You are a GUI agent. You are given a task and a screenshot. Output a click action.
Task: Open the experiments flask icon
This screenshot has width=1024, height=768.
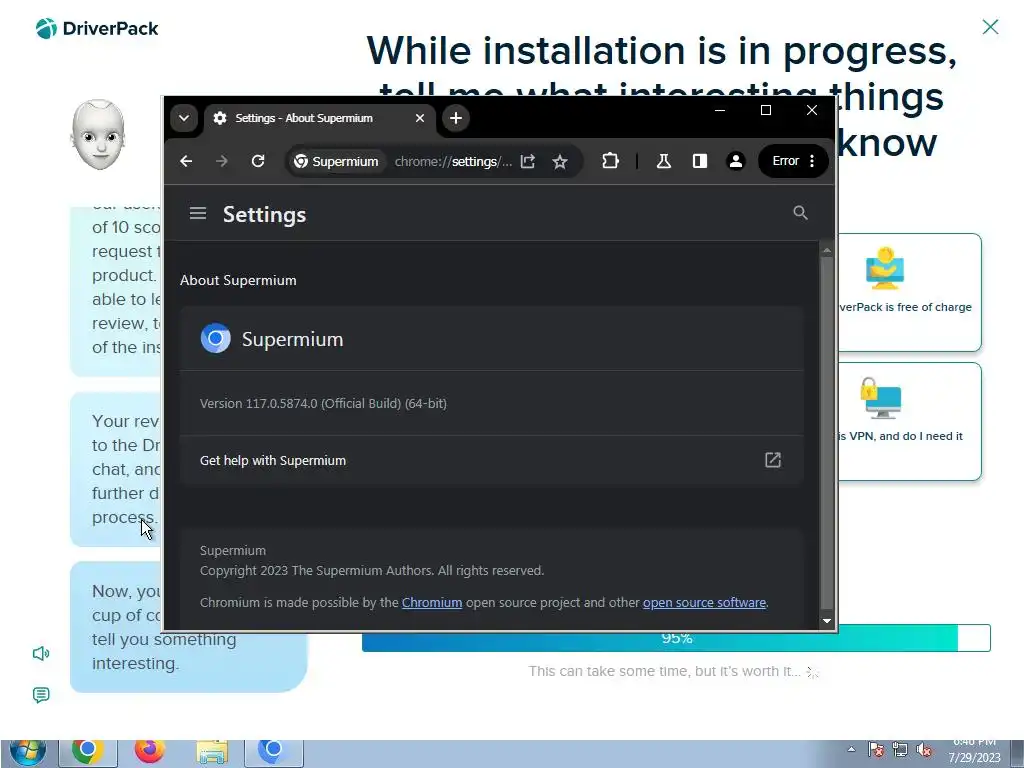664,161
